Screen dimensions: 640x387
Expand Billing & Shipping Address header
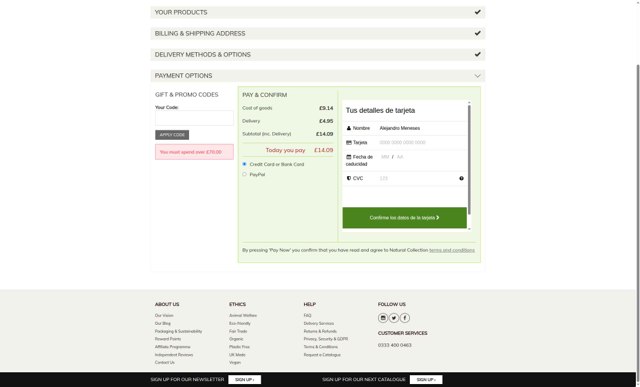click(x=318, y=33)
